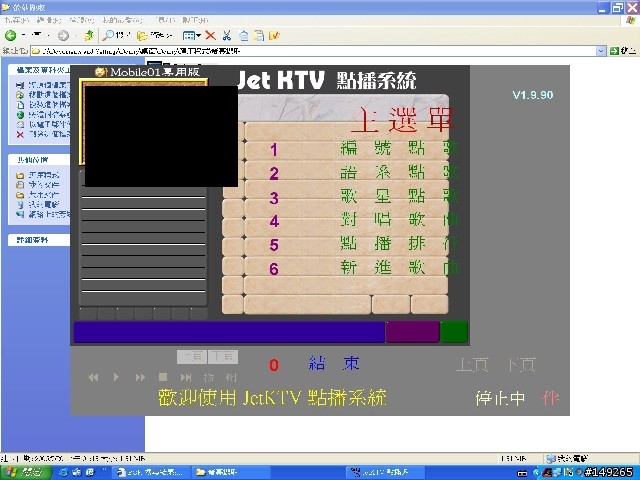This screenshot has width=640, height=480.
Task: Go up one folder level
Action: pos(89,36)
